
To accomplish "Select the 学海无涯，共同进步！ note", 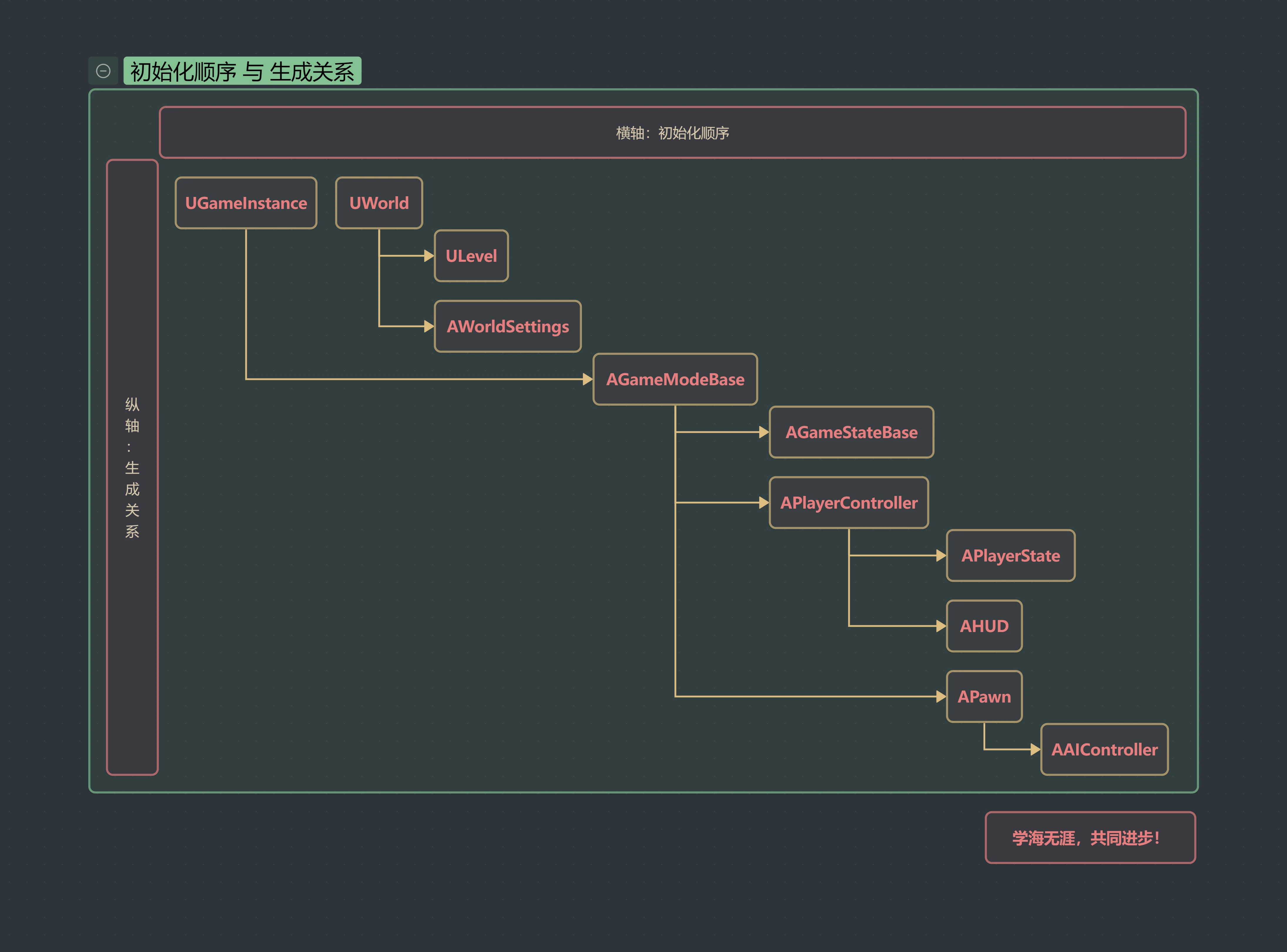I will click(x=1090, y=837).
